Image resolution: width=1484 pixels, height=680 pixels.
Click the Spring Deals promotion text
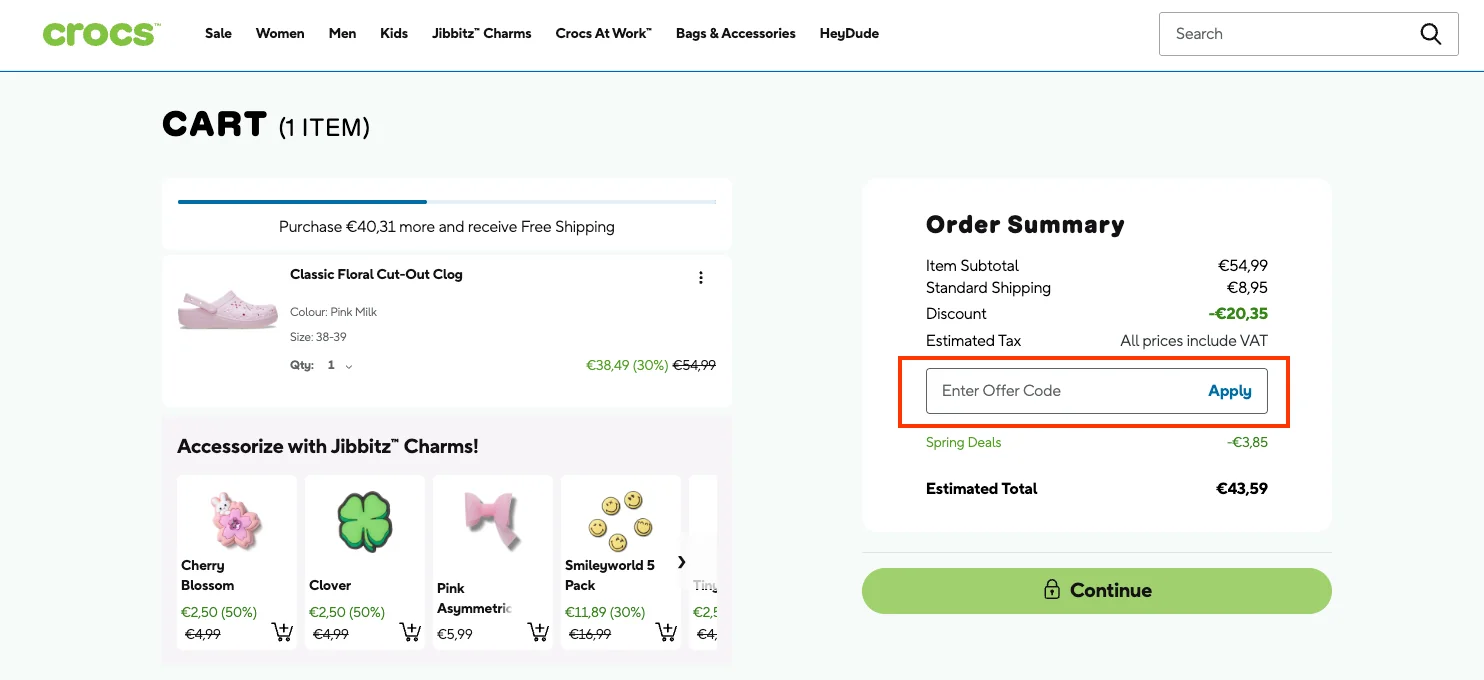963,442
